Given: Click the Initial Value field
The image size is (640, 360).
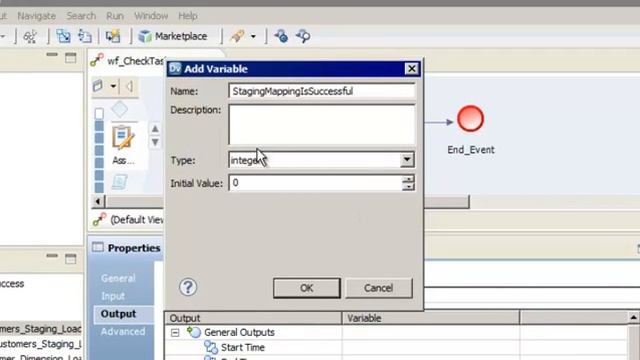Looking at the screenshot, I should [315, 183].
